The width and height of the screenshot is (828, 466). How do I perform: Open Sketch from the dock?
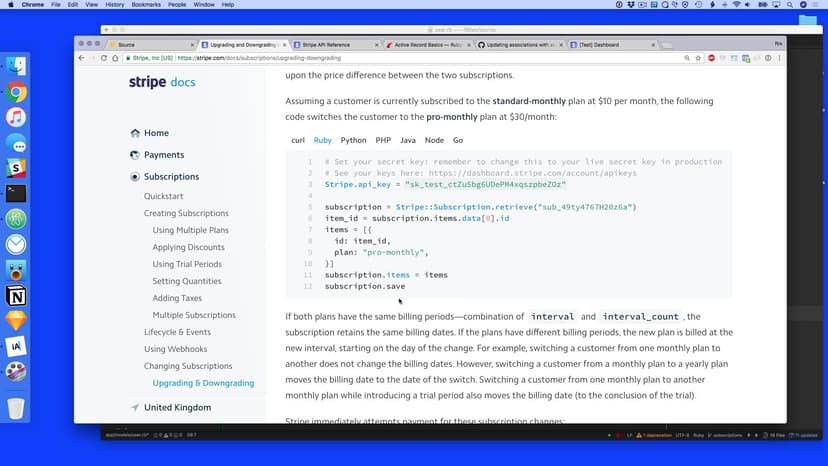coord(16,321)
